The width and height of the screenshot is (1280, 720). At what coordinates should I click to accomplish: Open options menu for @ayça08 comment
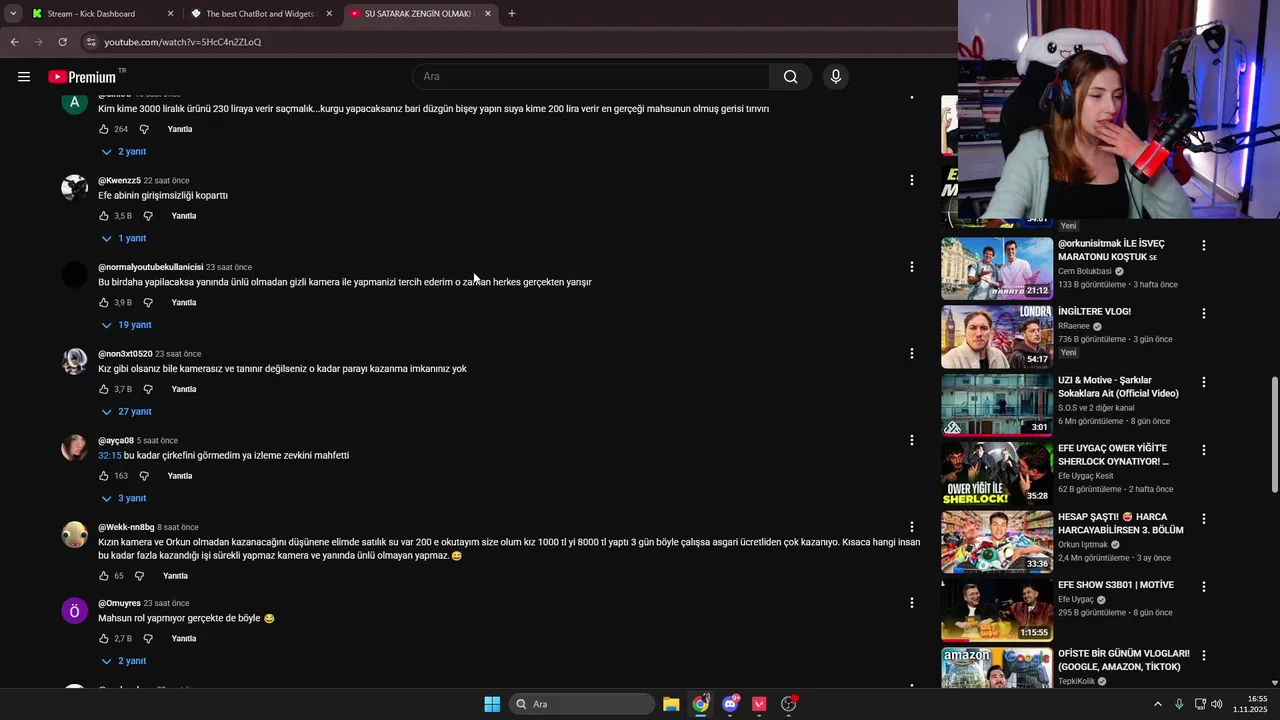[x=911, y=440]
